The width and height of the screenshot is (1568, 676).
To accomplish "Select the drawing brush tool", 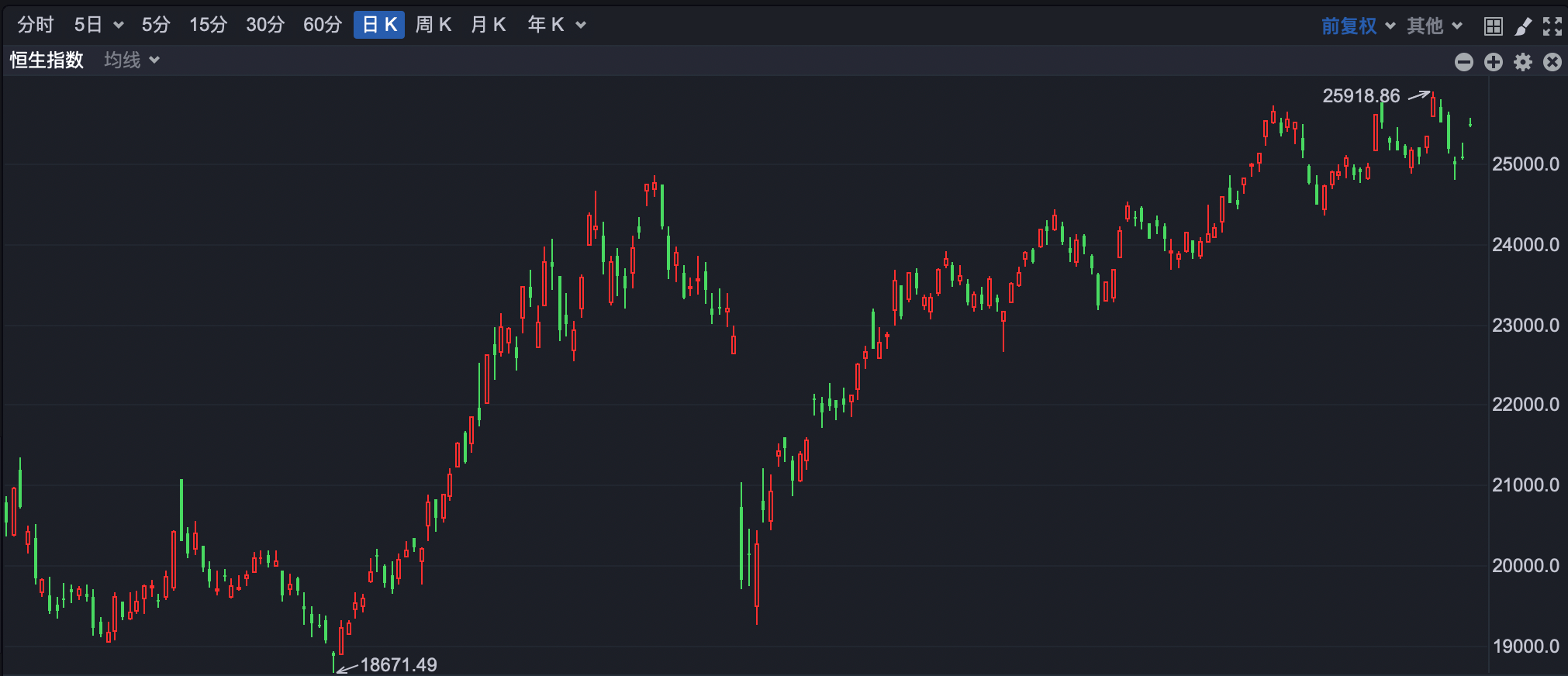I will [x=1523, y=26].
